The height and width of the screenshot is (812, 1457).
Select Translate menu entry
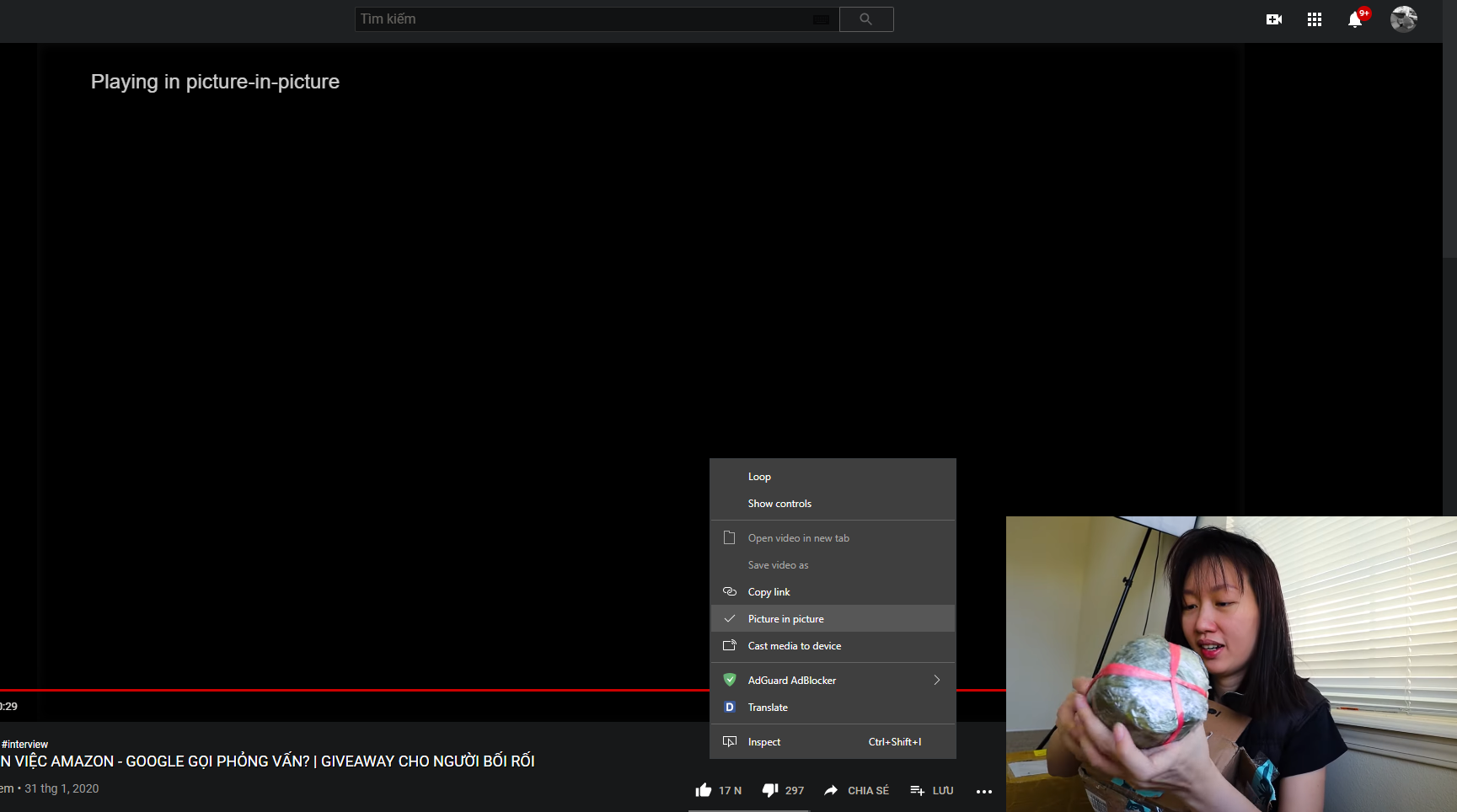coord(833,707)
